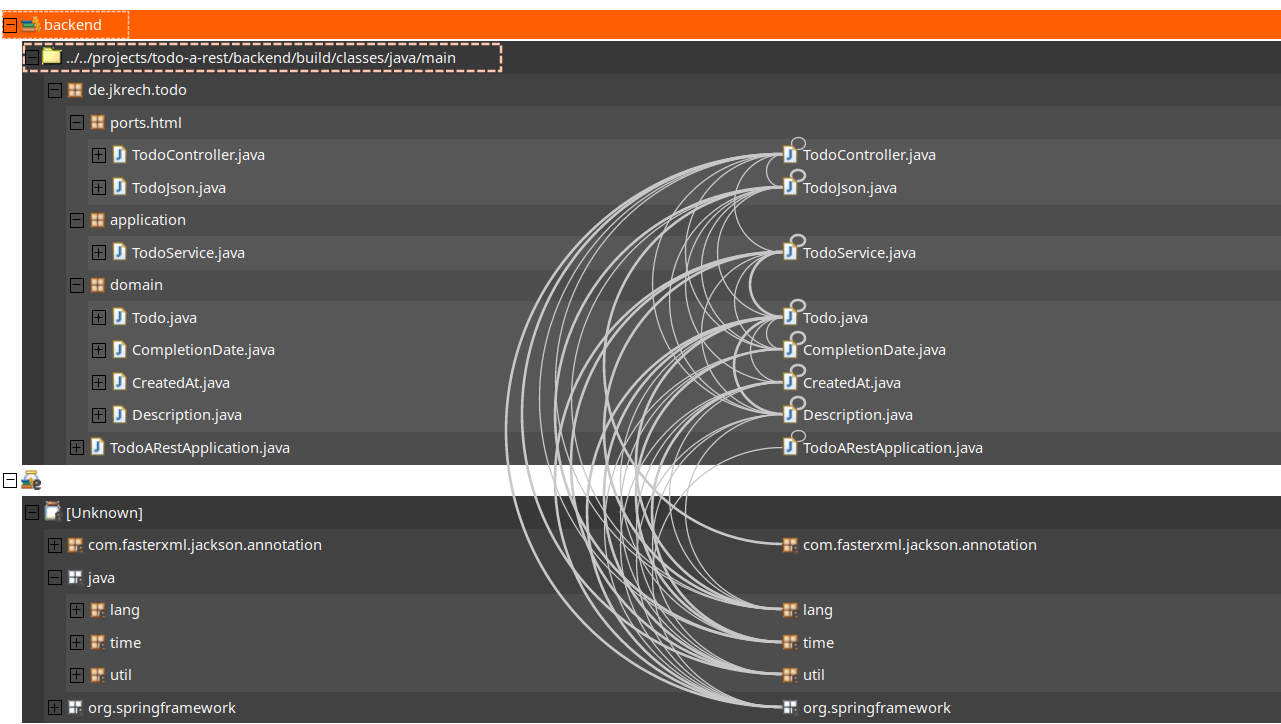1281x724 pixels.
Task: Click the application package icon
Action: coord(97,220)
